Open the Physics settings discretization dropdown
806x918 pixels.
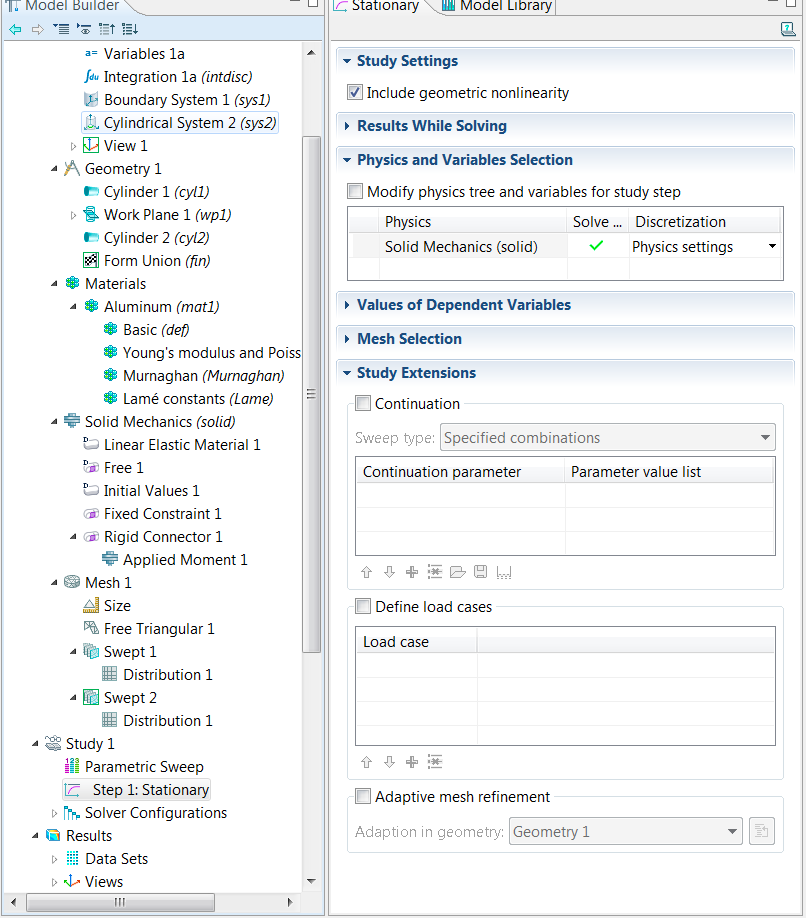pos(771,247)
